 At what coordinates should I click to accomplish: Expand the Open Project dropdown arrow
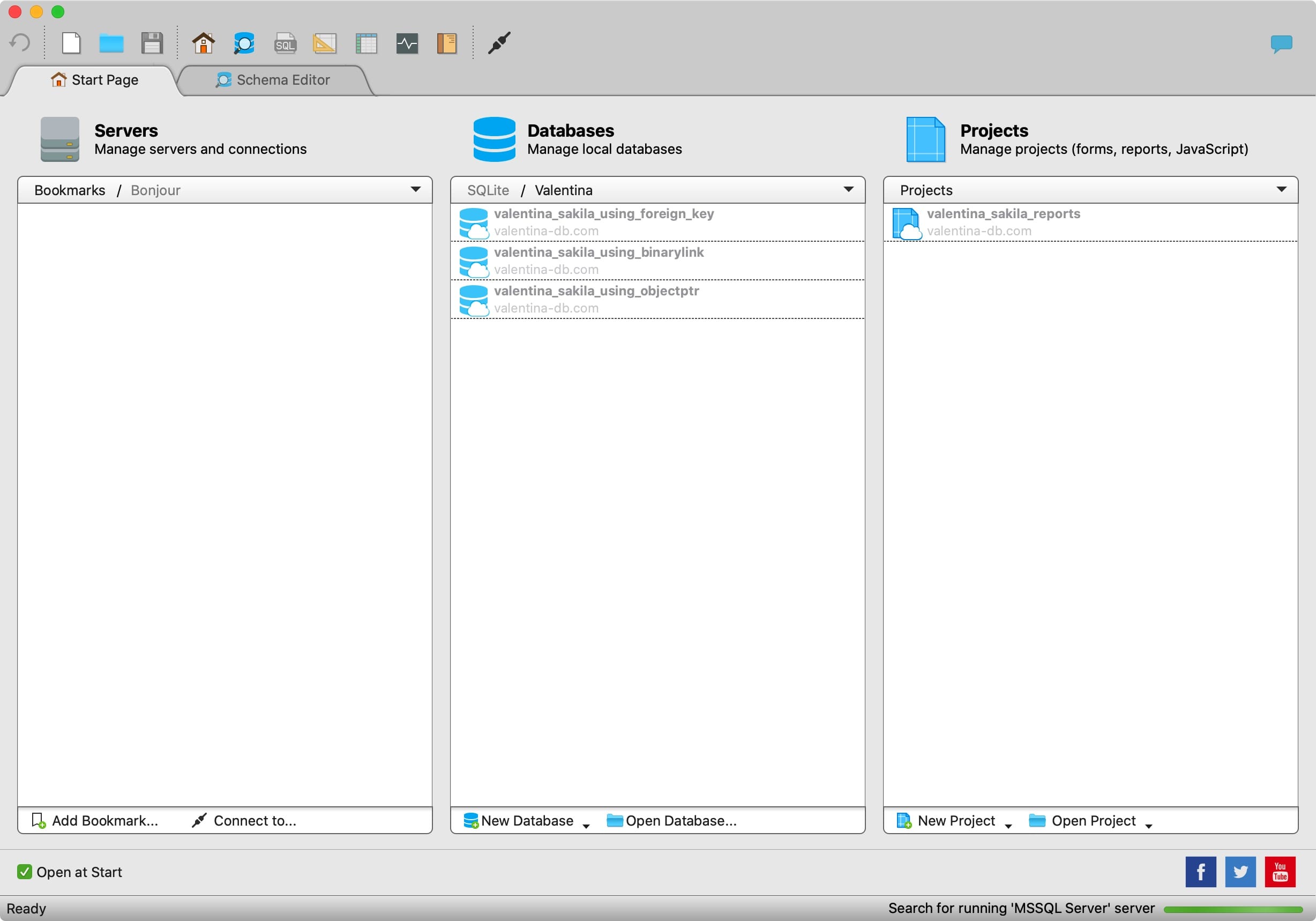click(x=1149, y=825)
